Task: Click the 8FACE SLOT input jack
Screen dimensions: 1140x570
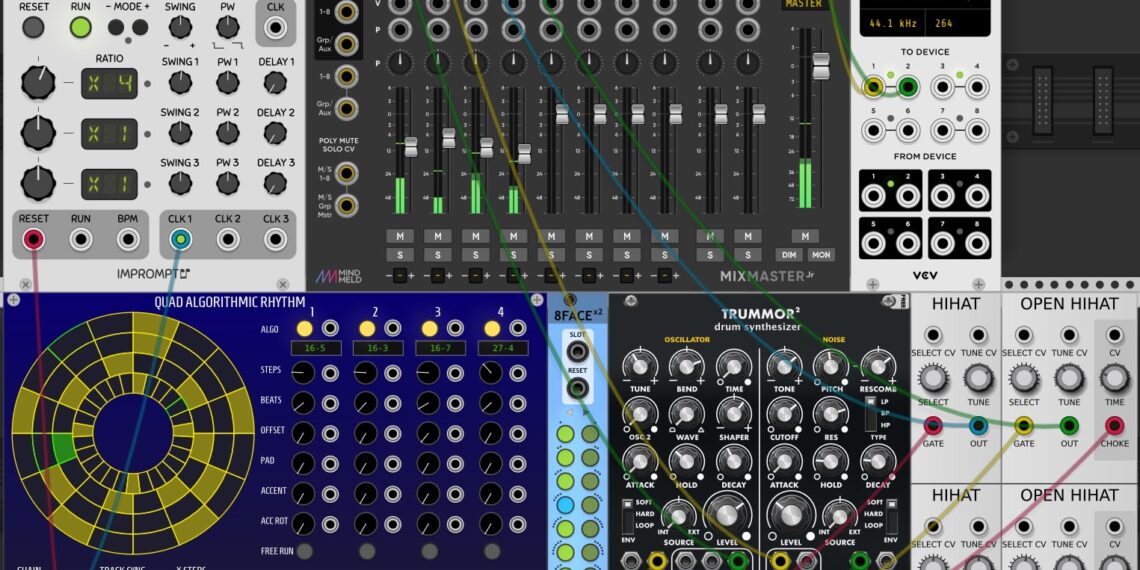Action: click(577, 351)
